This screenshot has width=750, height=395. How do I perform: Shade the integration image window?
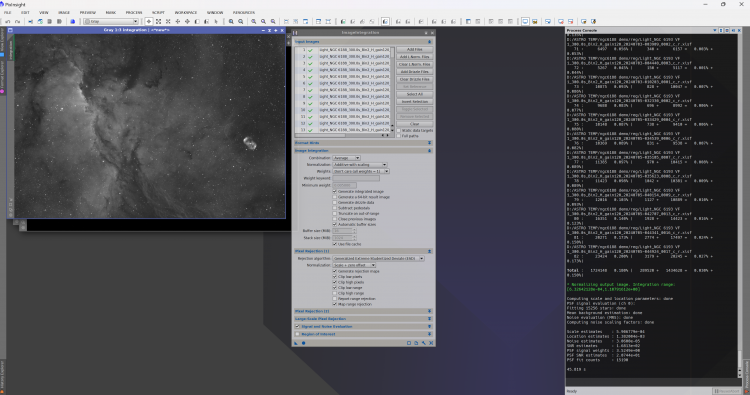(269, 30)
